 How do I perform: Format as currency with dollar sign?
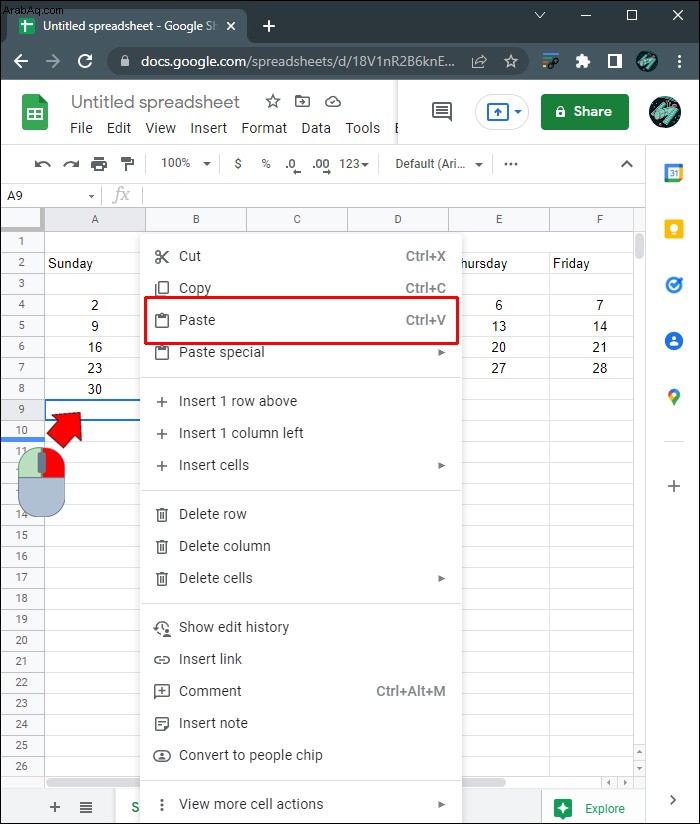tap(238, 164)
